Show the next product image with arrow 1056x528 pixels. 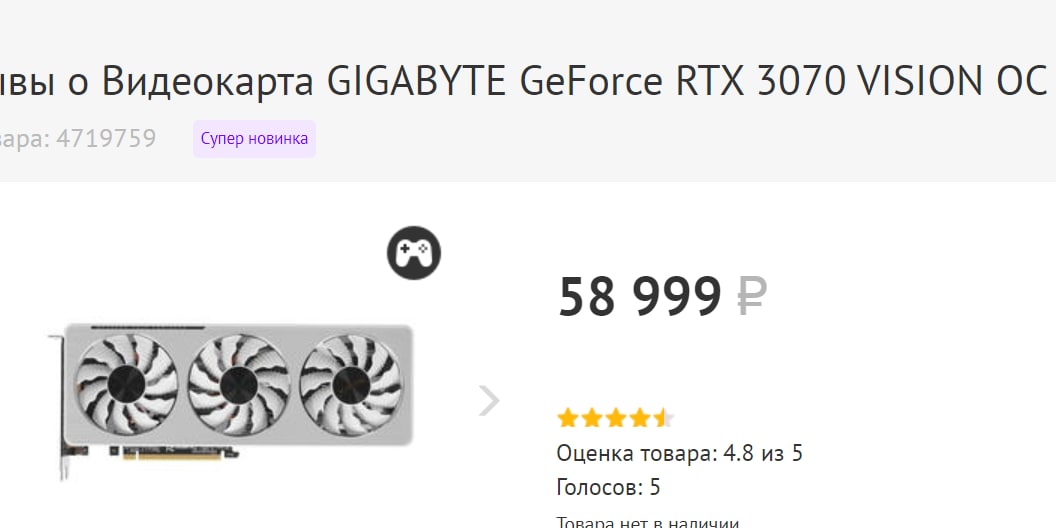point(488,401)
